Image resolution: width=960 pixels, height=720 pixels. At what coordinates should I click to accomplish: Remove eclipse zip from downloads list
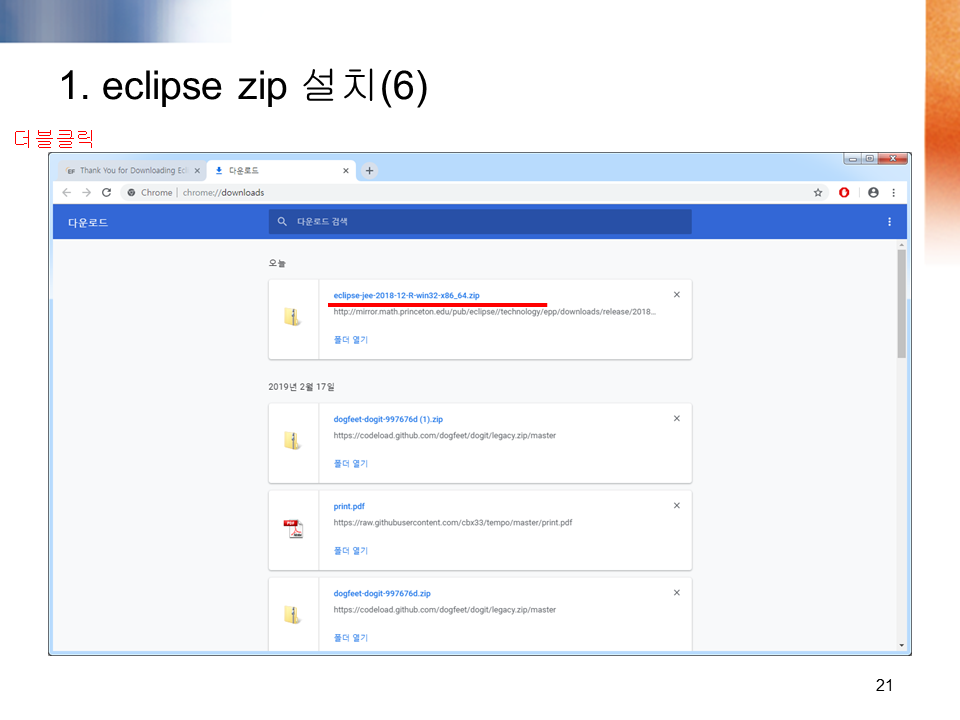677,294
